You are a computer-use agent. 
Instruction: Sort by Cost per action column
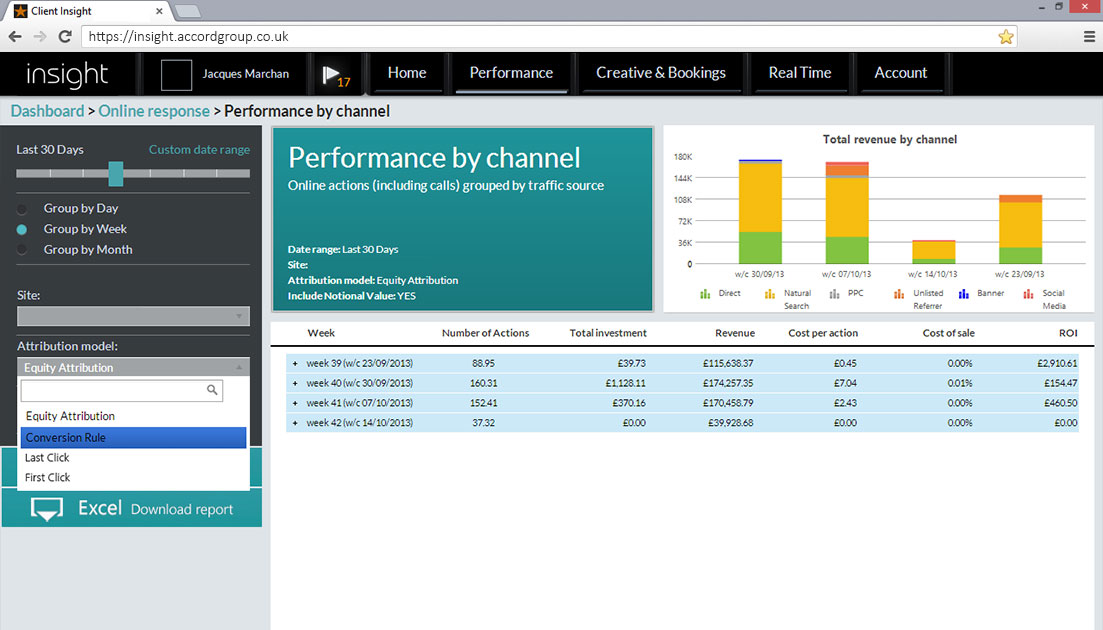point(823,333)
